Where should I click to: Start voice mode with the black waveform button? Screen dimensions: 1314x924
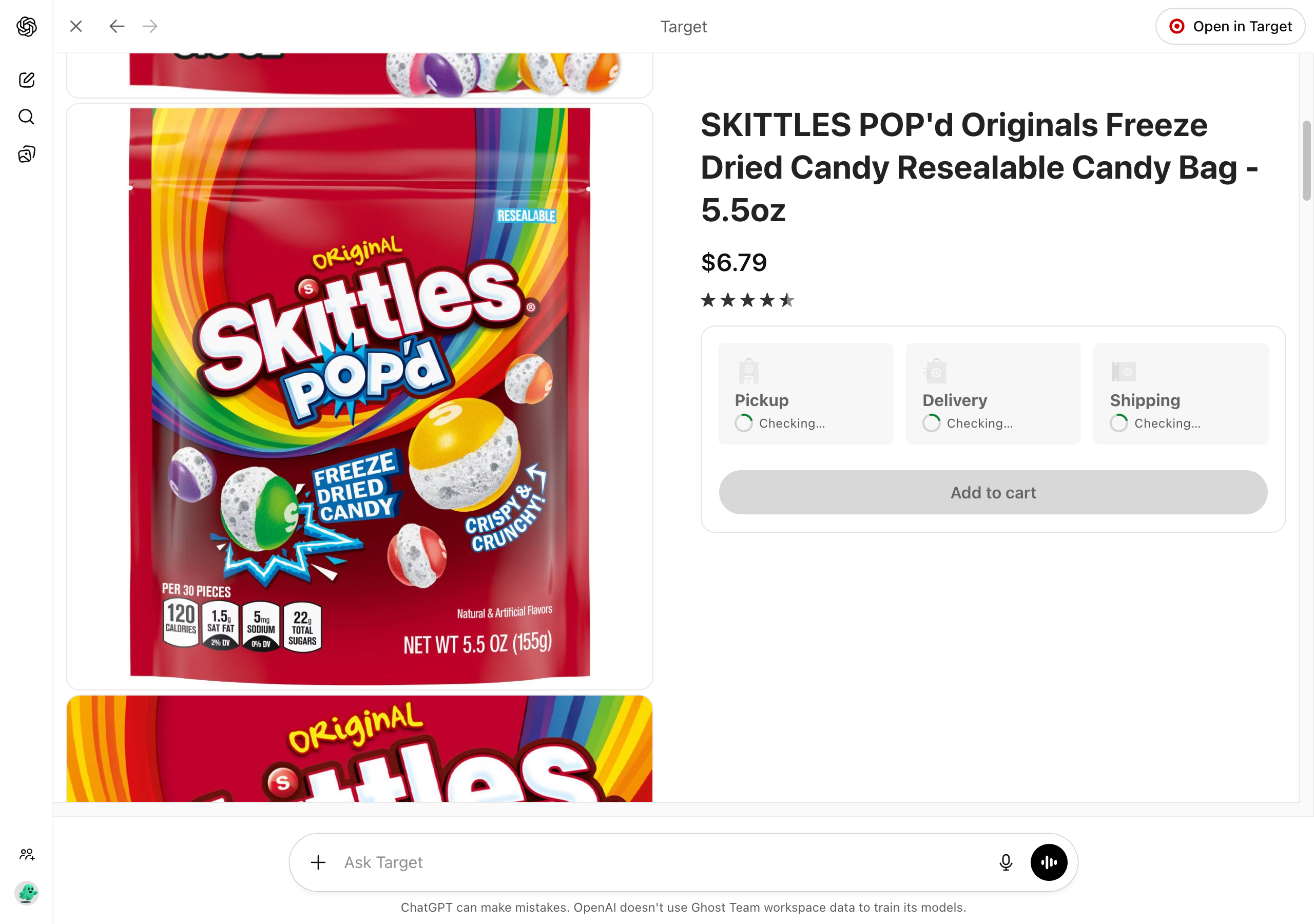coord(1049,862)
